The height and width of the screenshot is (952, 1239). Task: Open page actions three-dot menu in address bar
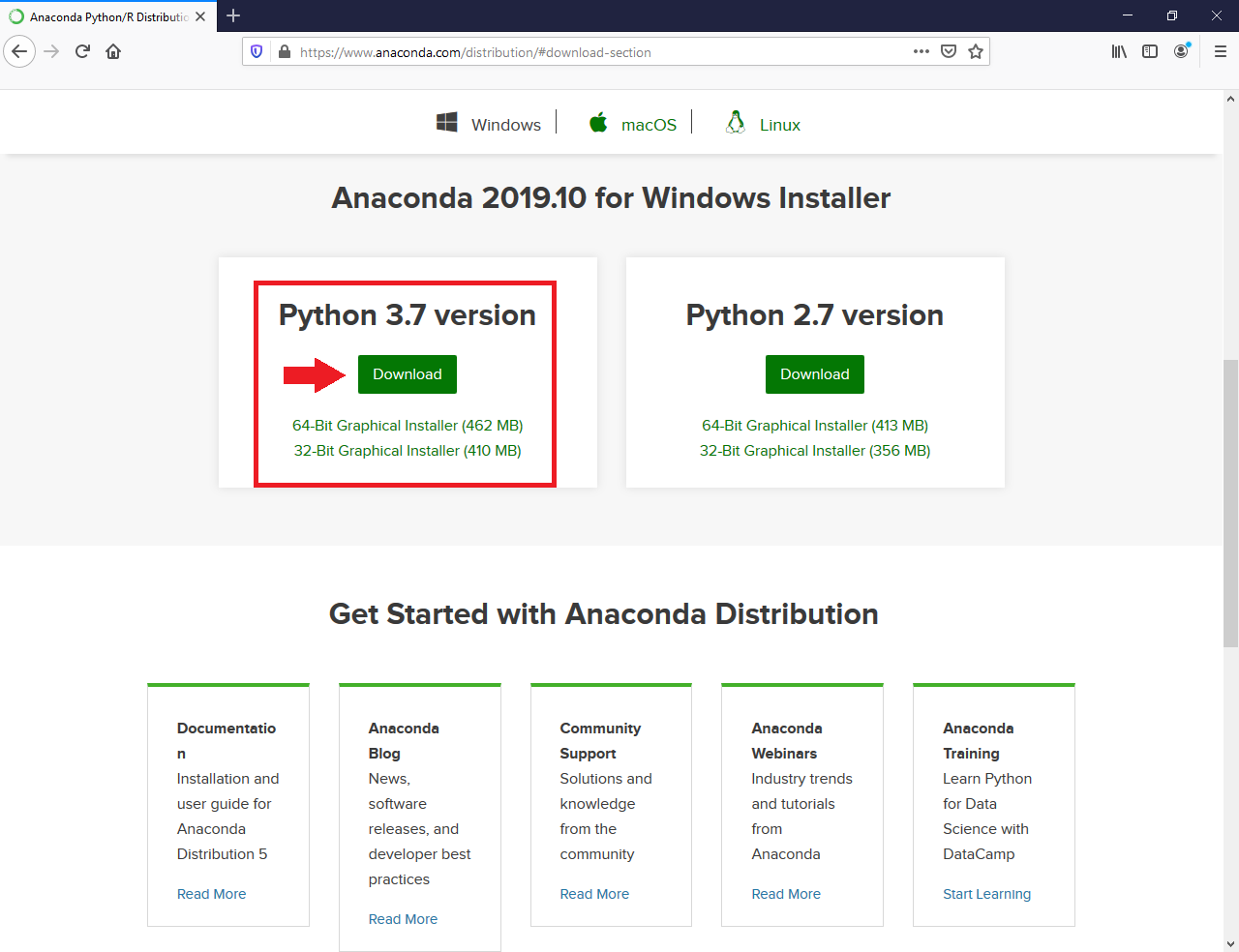point(922,51)
